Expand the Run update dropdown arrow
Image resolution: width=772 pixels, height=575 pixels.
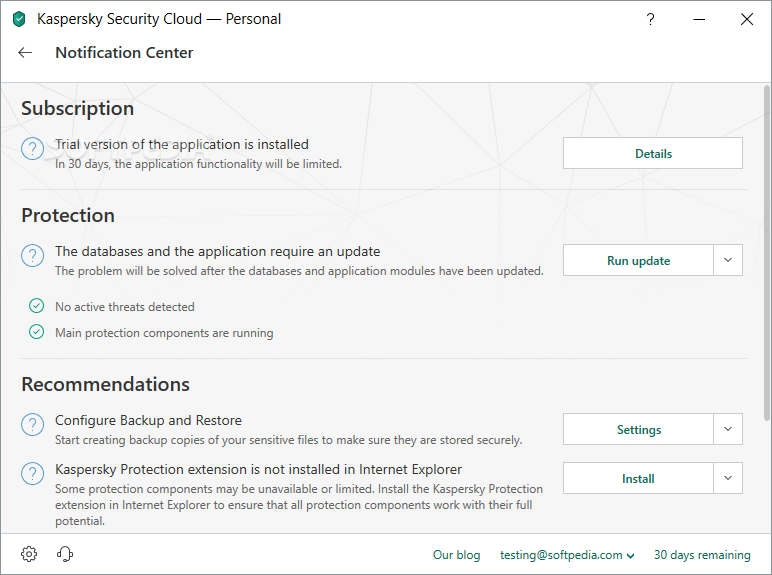click(728, 260)
